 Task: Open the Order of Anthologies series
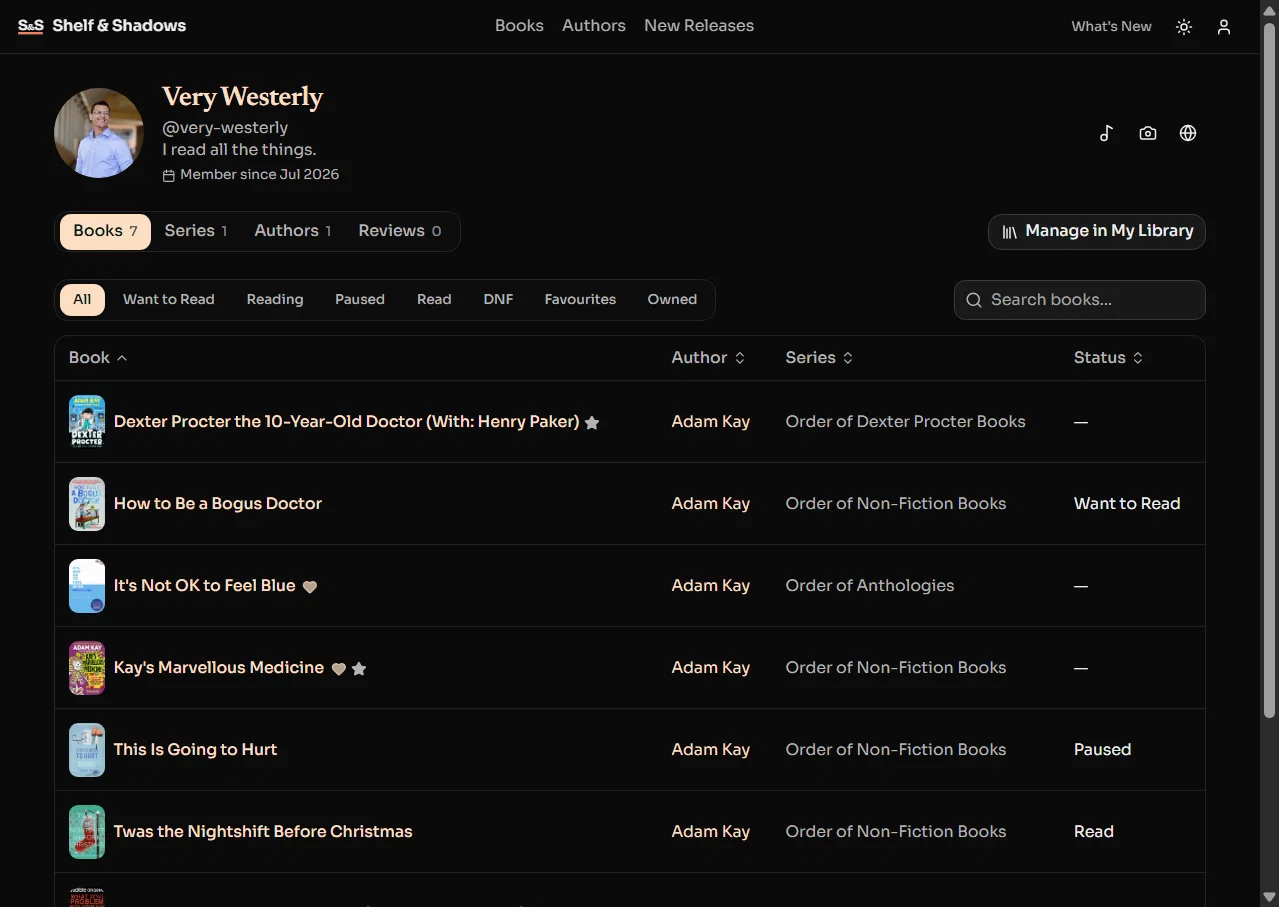[870, 586]
